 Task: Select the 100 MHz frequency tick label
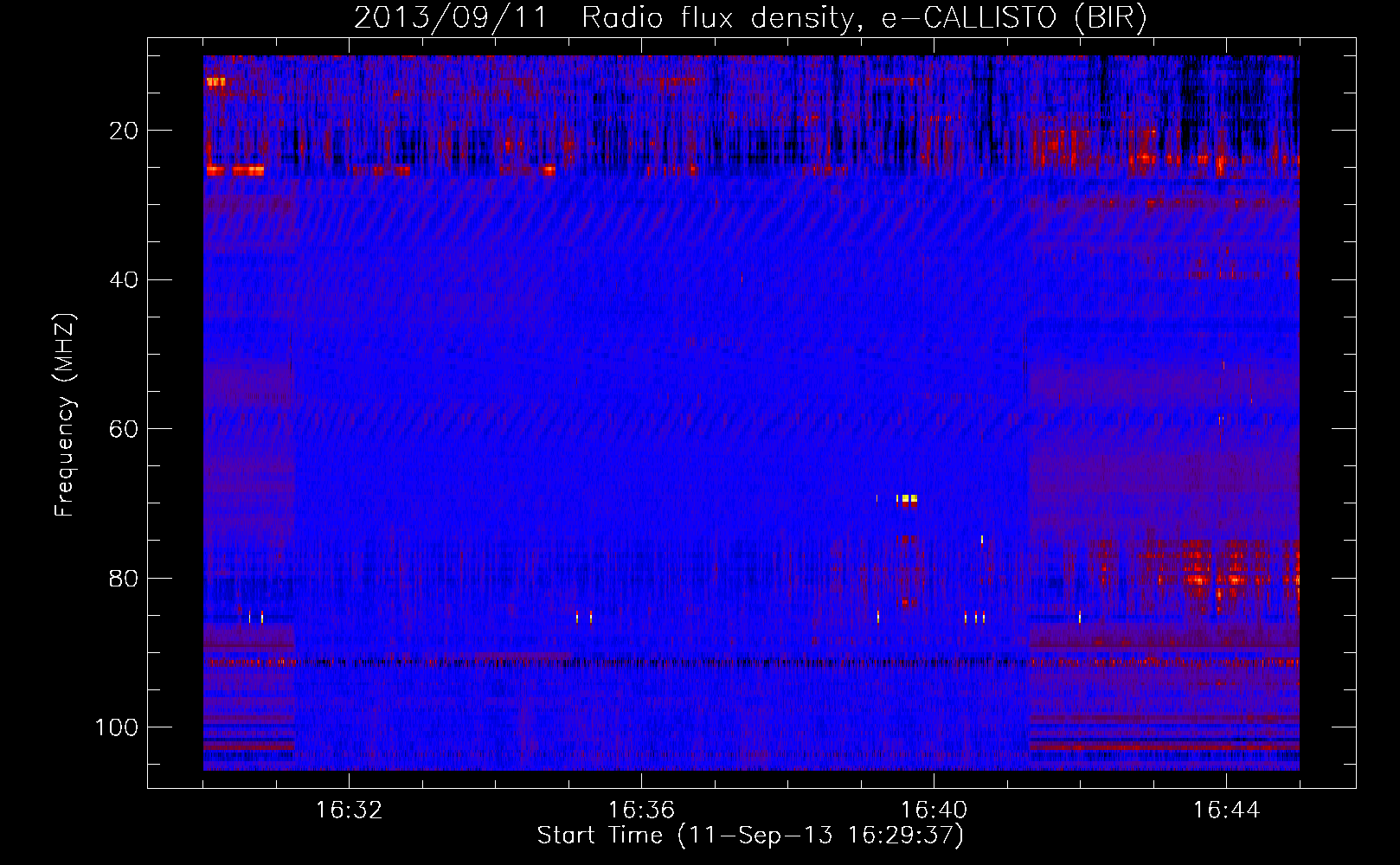click(117, 727)
